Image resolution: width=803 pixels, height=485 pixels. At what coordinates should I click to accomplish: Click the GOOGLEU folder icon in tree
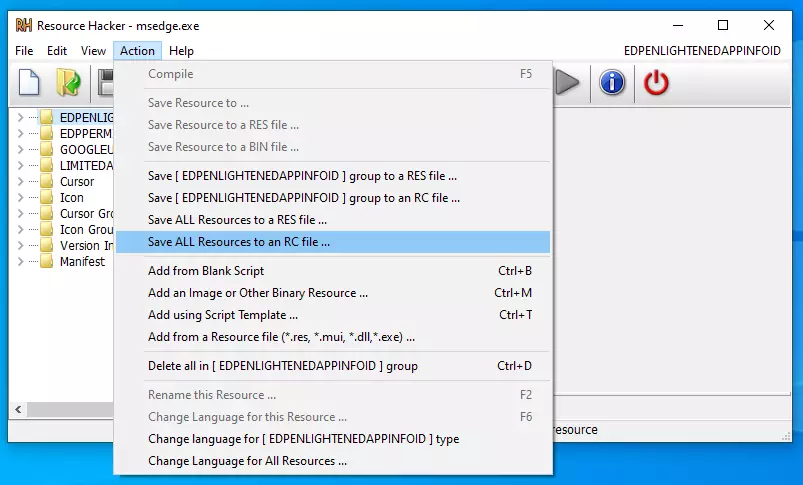point(47,150)
